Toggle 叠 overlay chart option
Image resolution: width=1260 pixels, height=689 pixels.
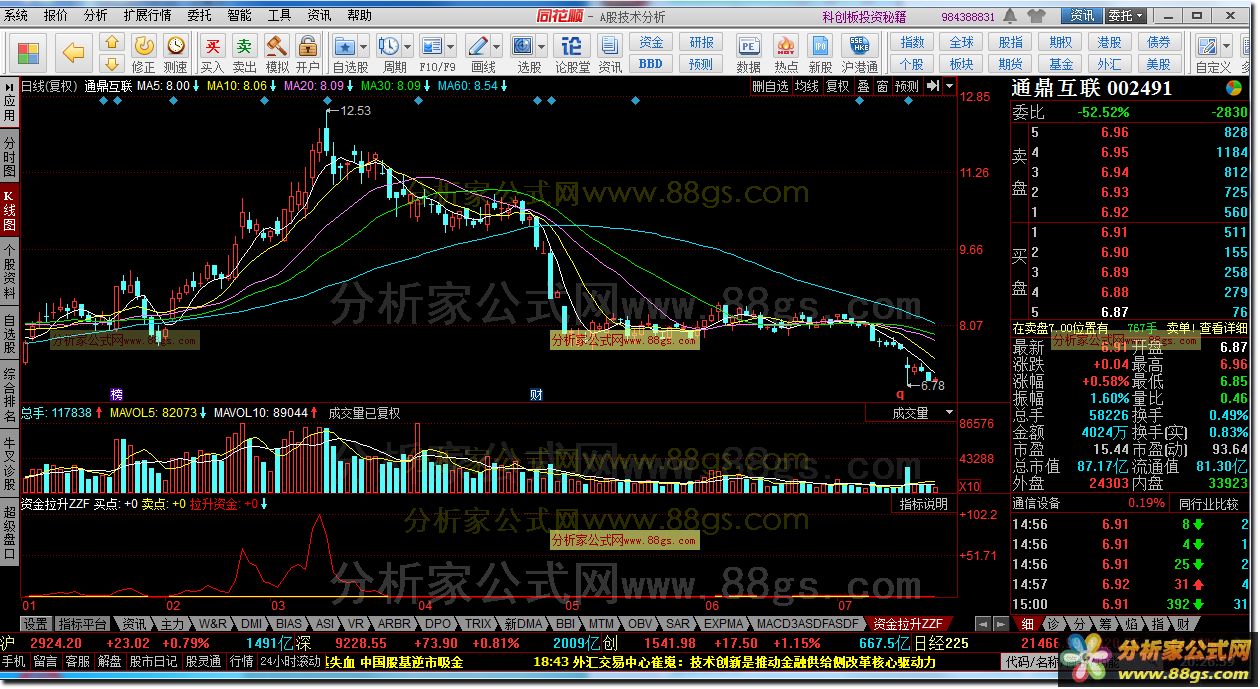tap(863, 87)
